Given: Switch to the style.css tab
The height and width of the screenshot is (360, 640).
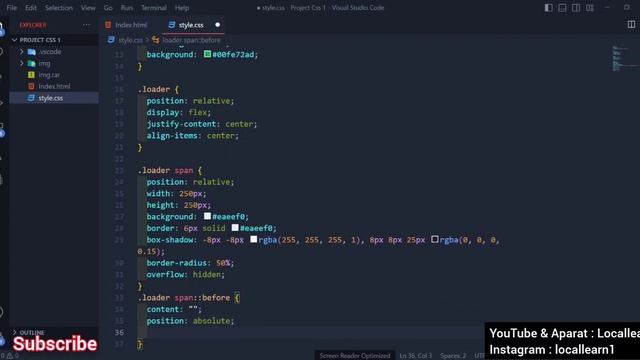Looking at the screenshot, I should coord(191,25).
